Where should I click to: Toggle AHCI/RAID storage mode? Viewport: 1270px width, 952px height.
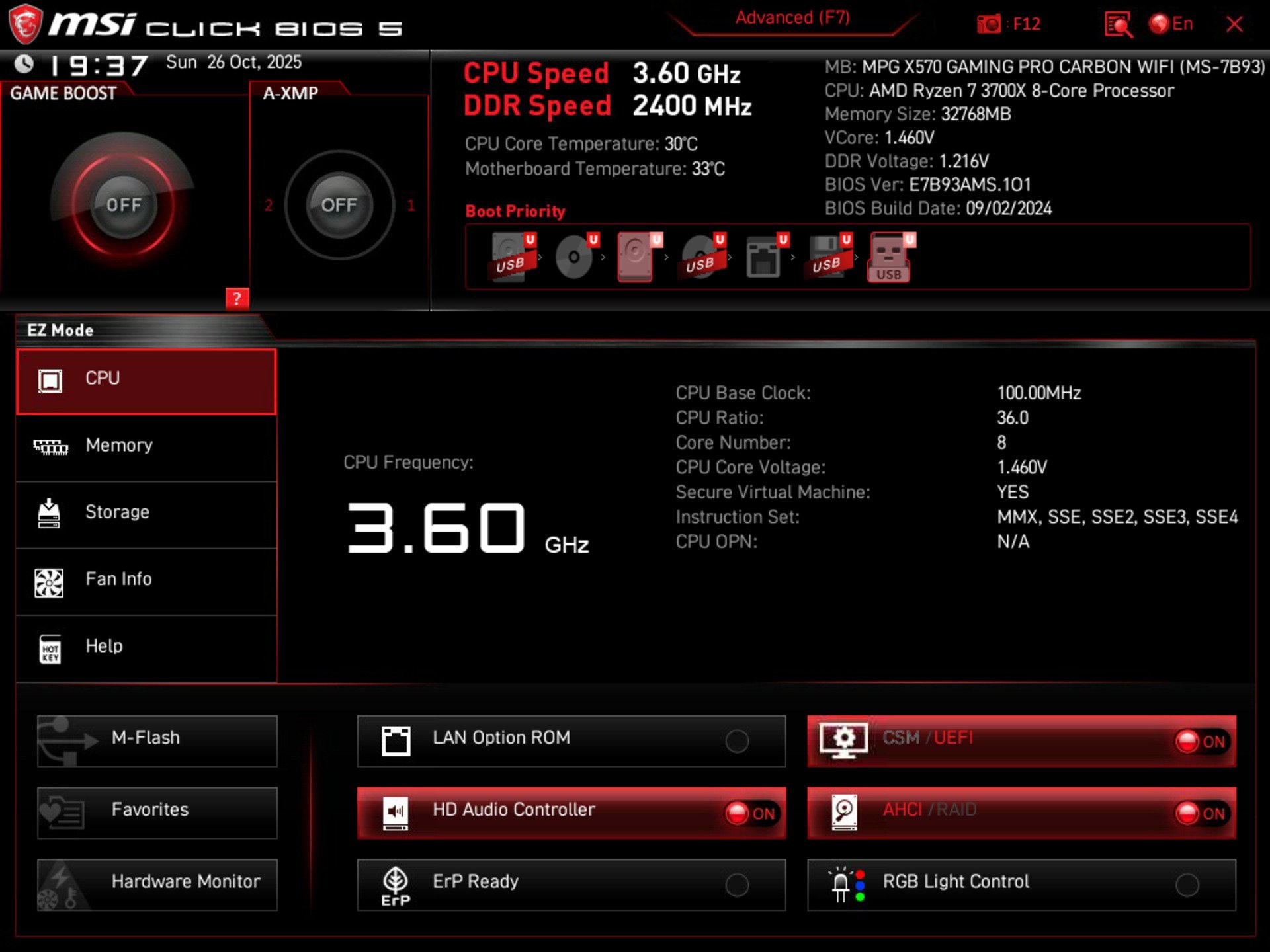point(1205,814)
